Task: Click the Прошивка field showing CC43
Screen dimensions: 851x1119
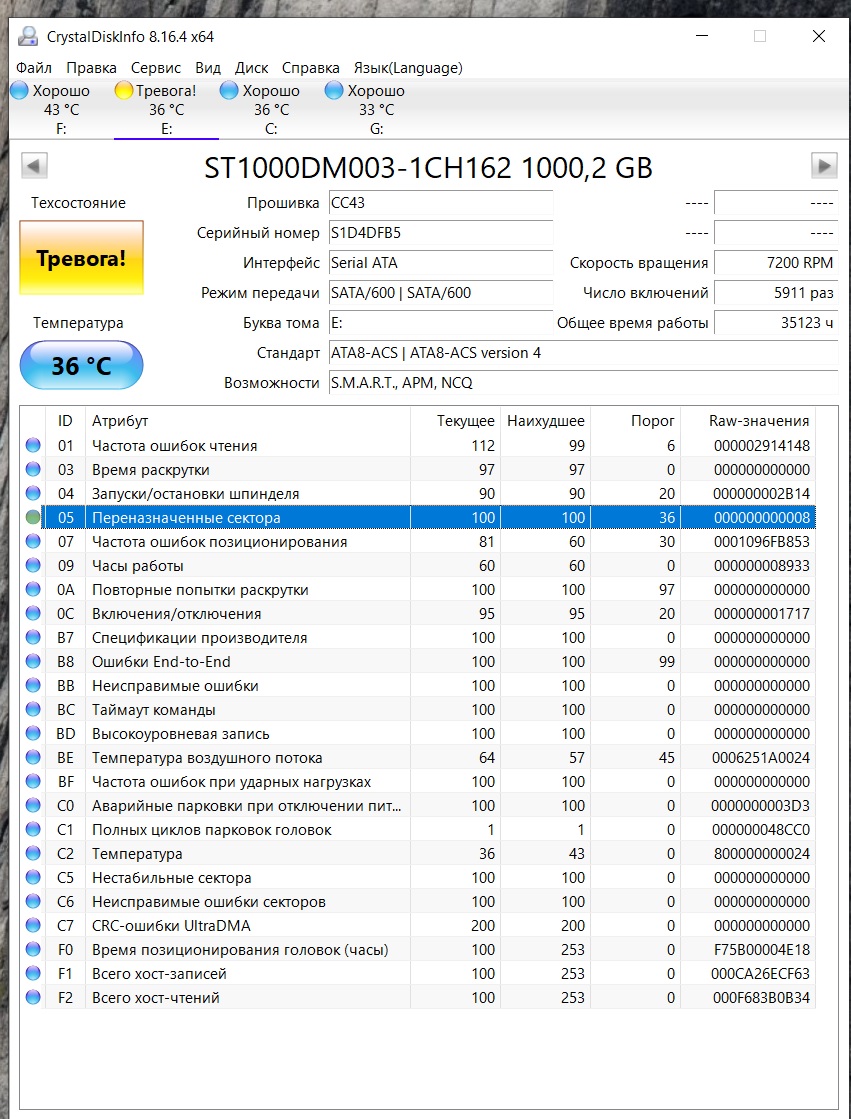Action: click(x=440, y=203)
